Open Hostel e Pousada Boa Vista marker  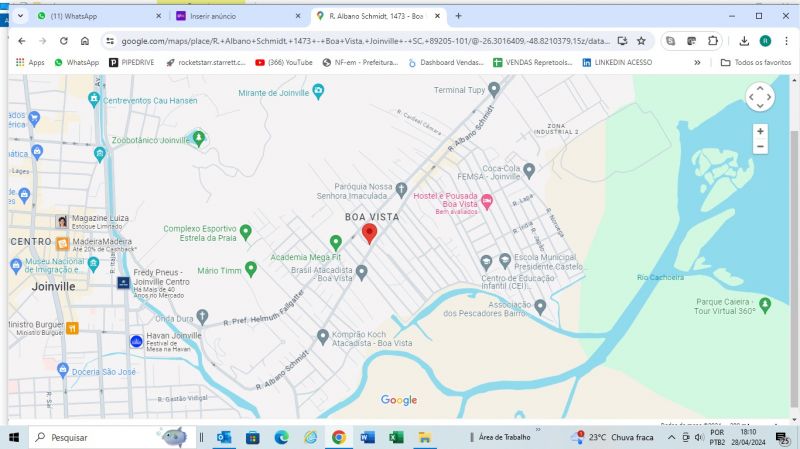(487, 202)
